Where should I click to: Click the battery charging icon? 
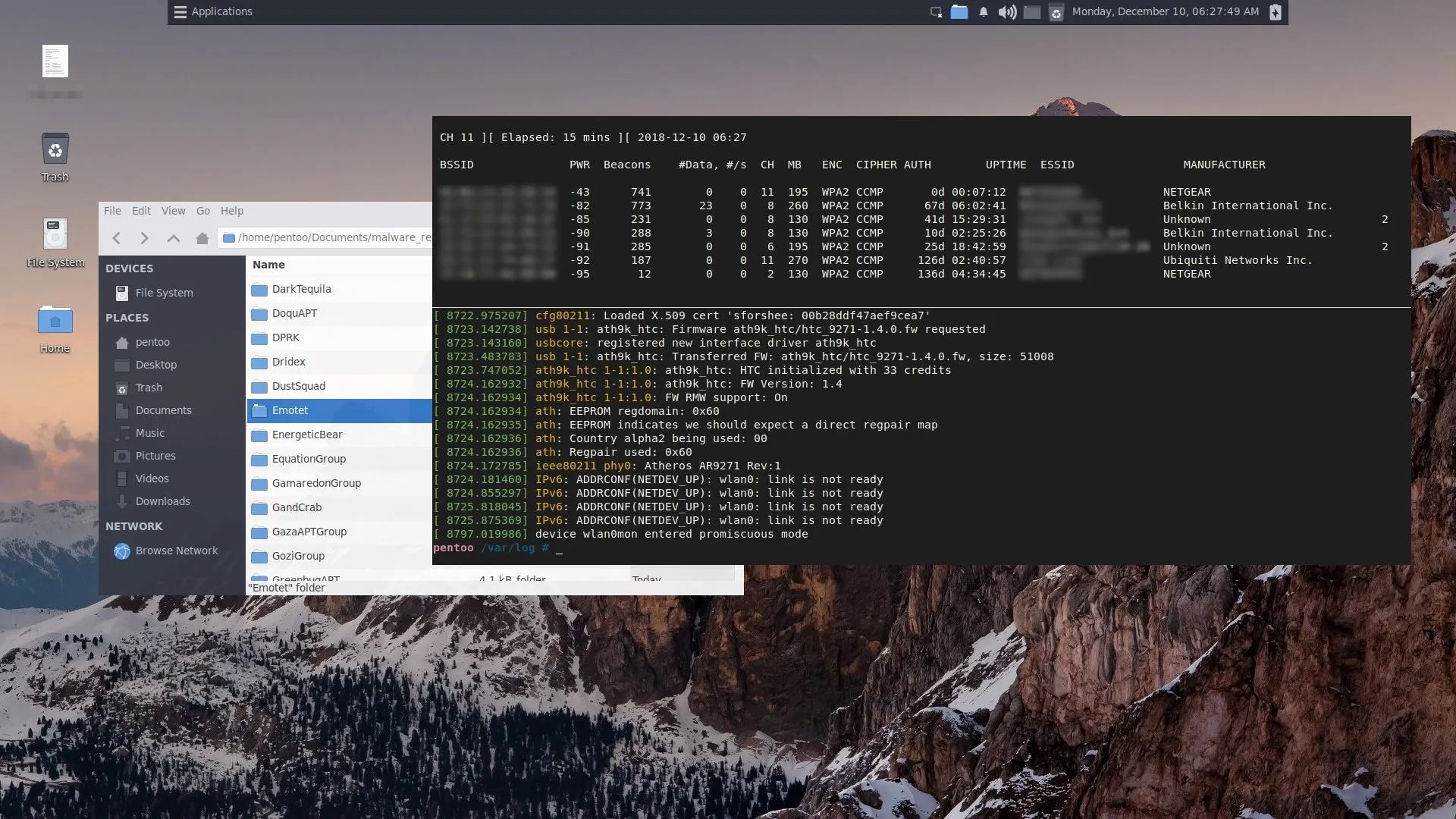1275,12
